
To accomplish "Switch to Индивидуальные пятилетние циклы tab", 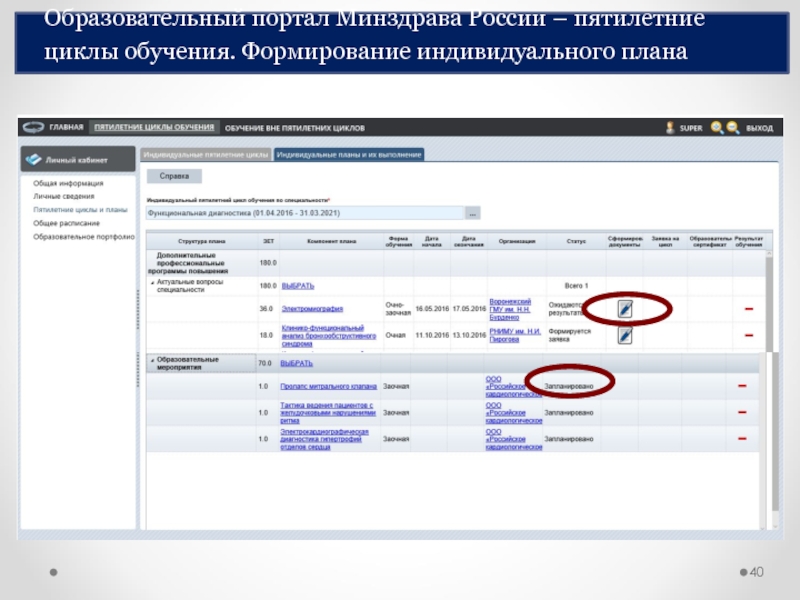I will click(205, 155).
